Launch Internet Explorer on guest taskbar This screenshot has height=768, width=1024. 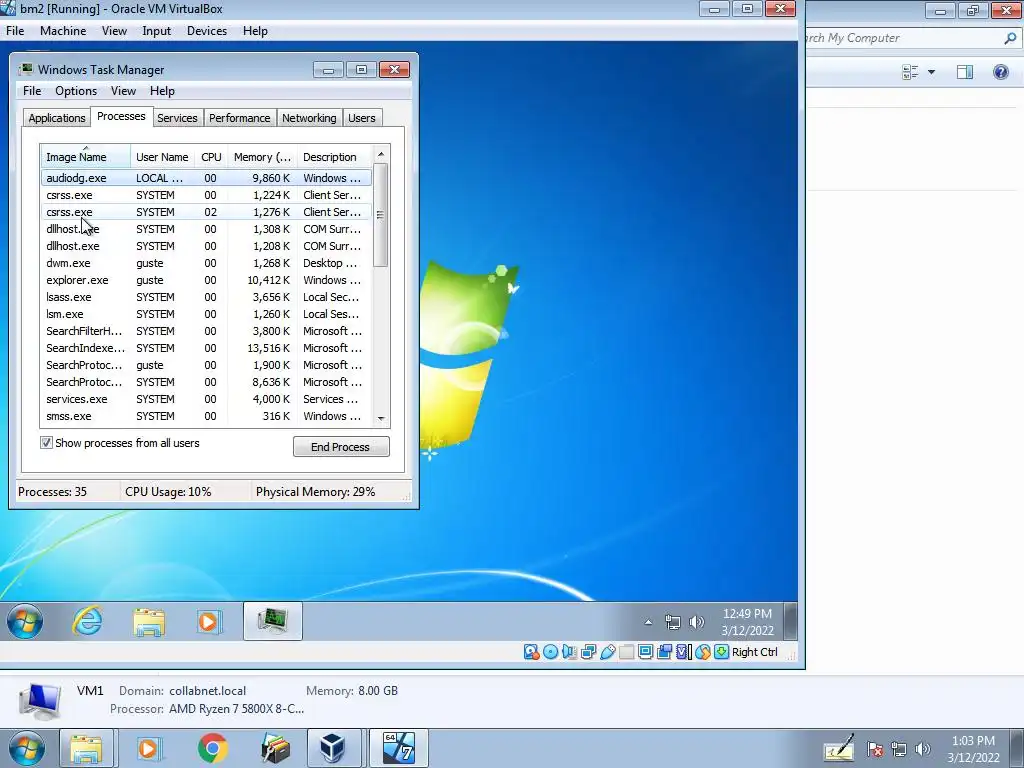(x=88, y=621)
